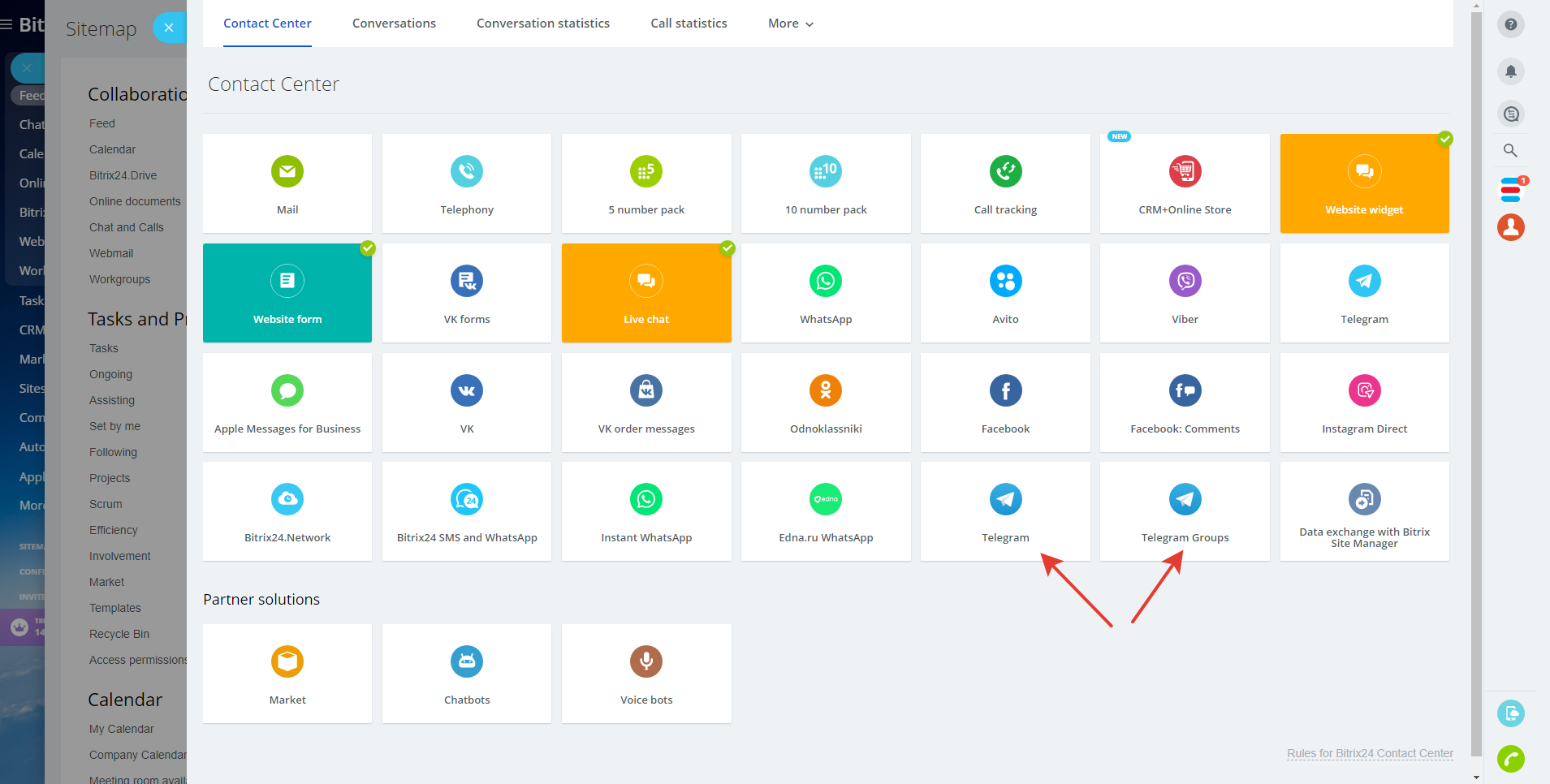Select the enabled Website form tile
The image size is (1550, 784).
pyautogui.click(x=287, y=293)
